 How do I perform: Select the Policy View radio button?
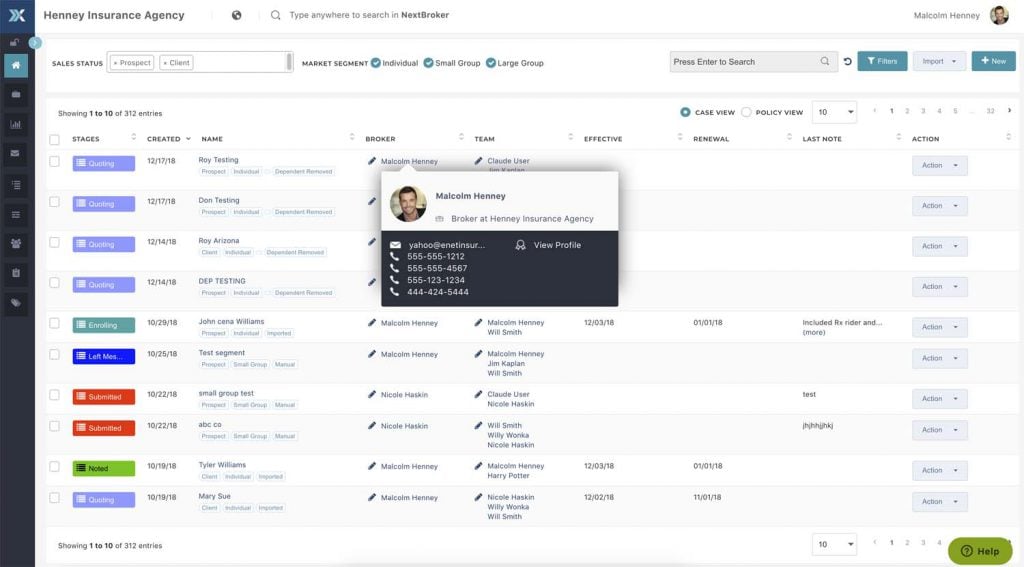point(746,112)
